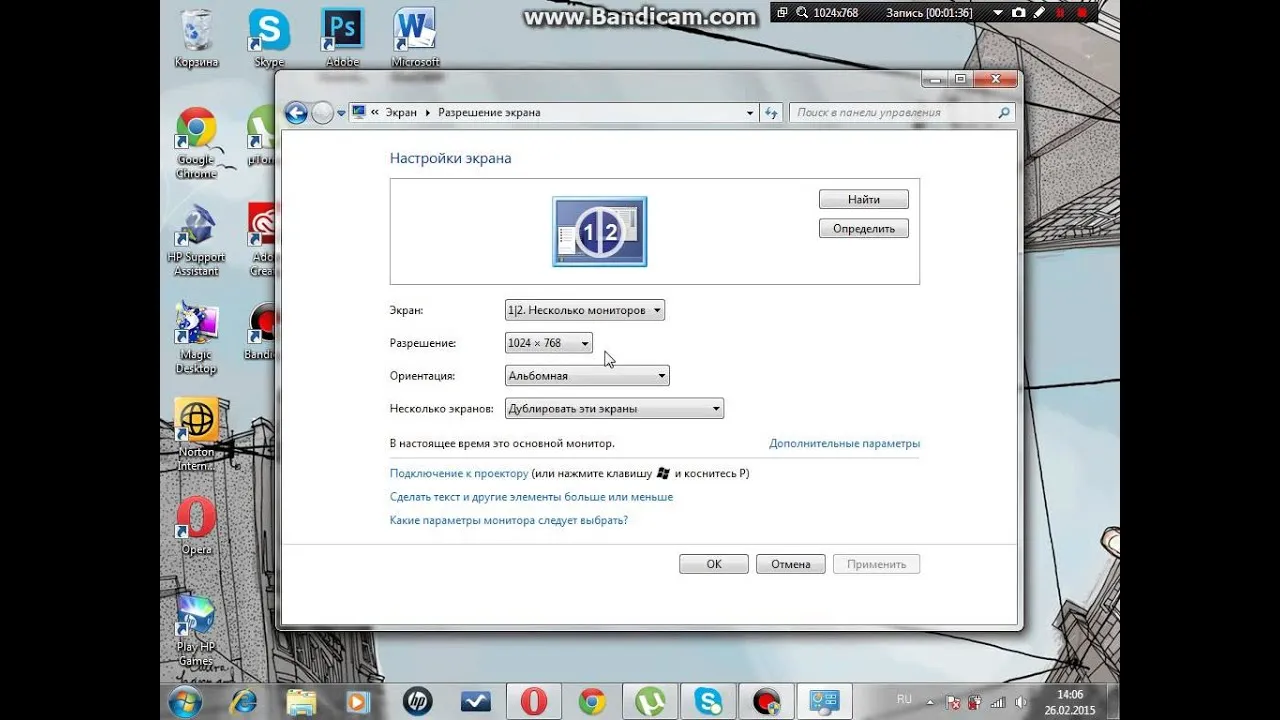Open the Microsoft Word desktop shortcut
This screenshot has height=720, width=1280.
(415, 38)
